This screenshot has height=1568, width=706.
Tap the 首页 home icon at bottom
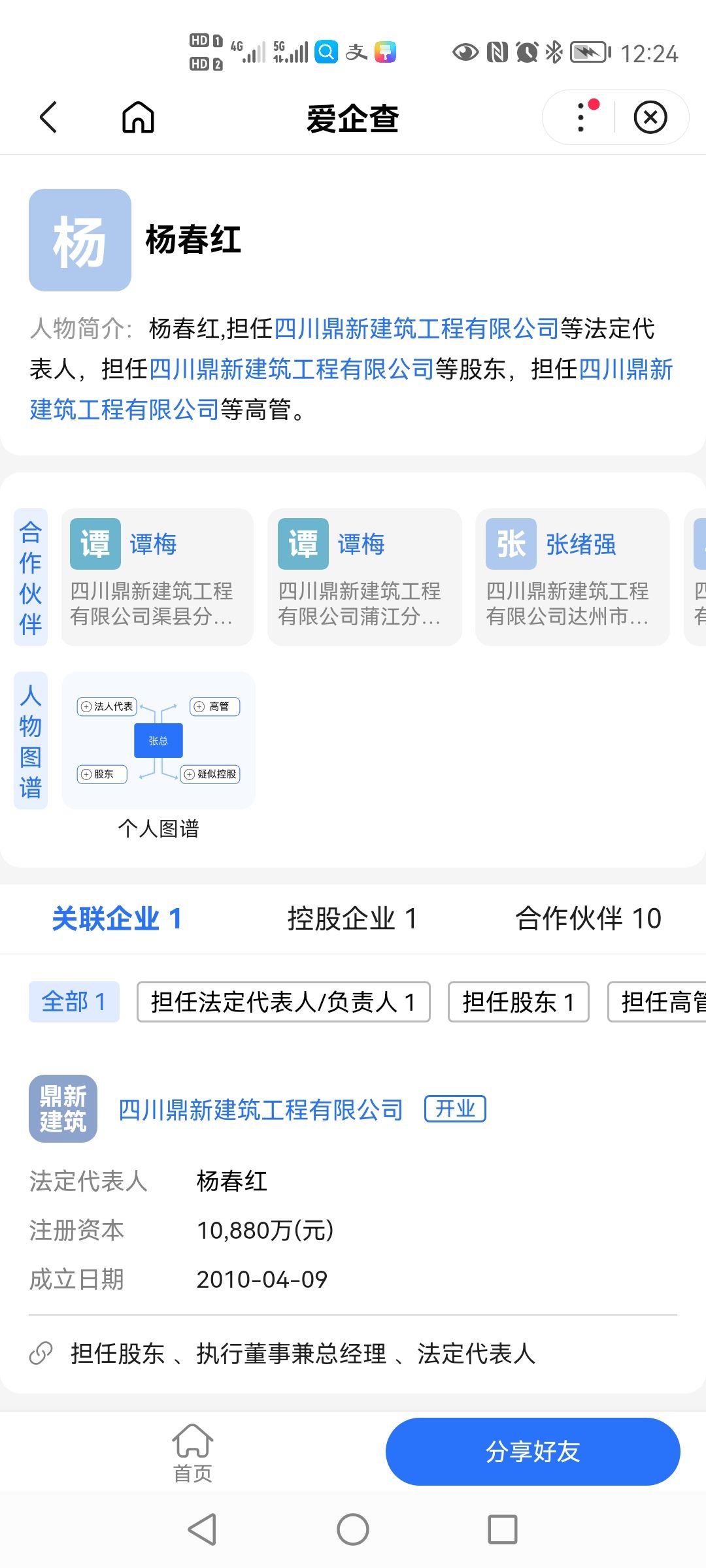point(192,1453)
